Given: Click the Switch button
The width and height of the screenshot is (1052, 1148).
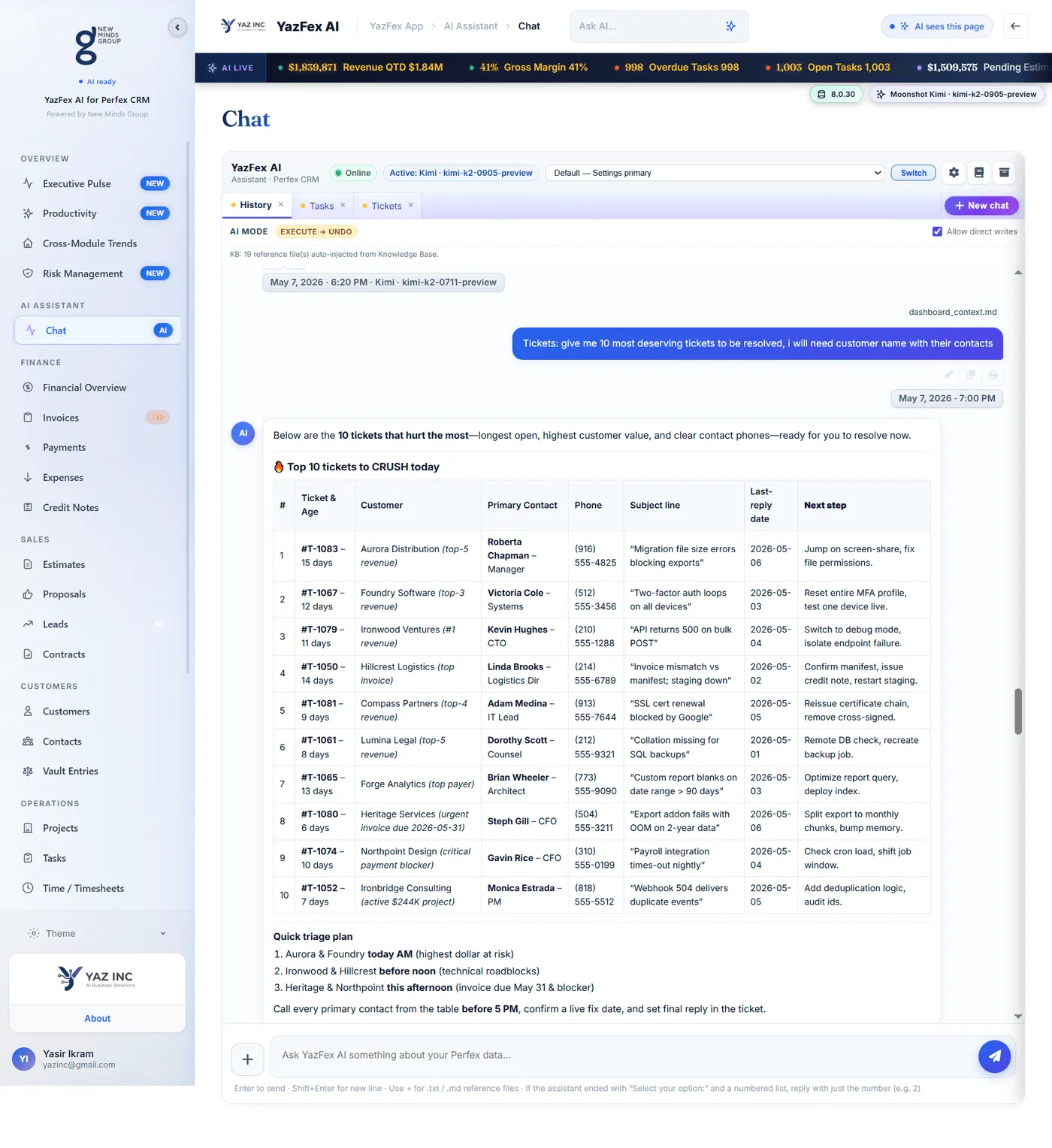Looking at the screenshot, I should [x=914, y=173].
